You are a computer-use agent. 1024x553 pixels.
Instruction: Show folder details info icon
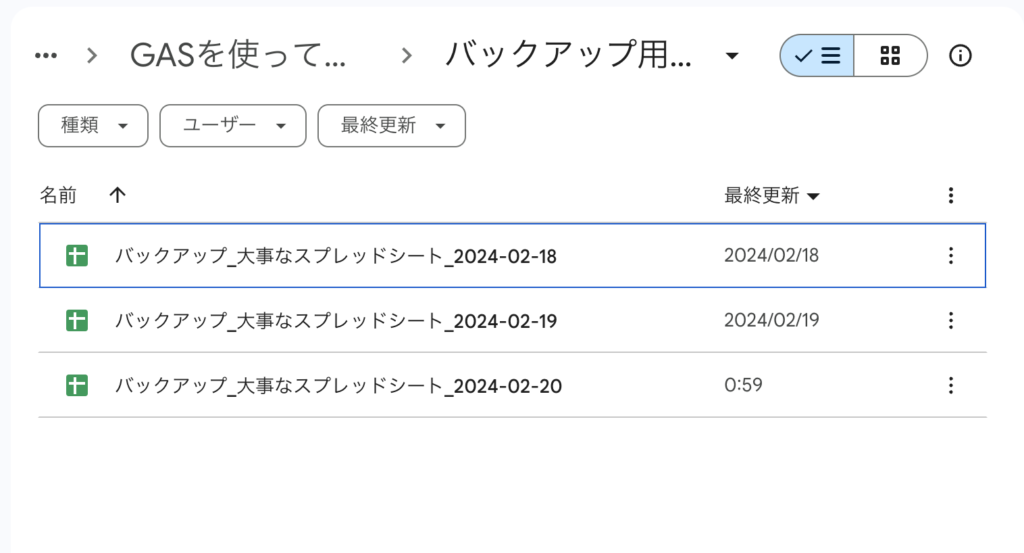960,56
